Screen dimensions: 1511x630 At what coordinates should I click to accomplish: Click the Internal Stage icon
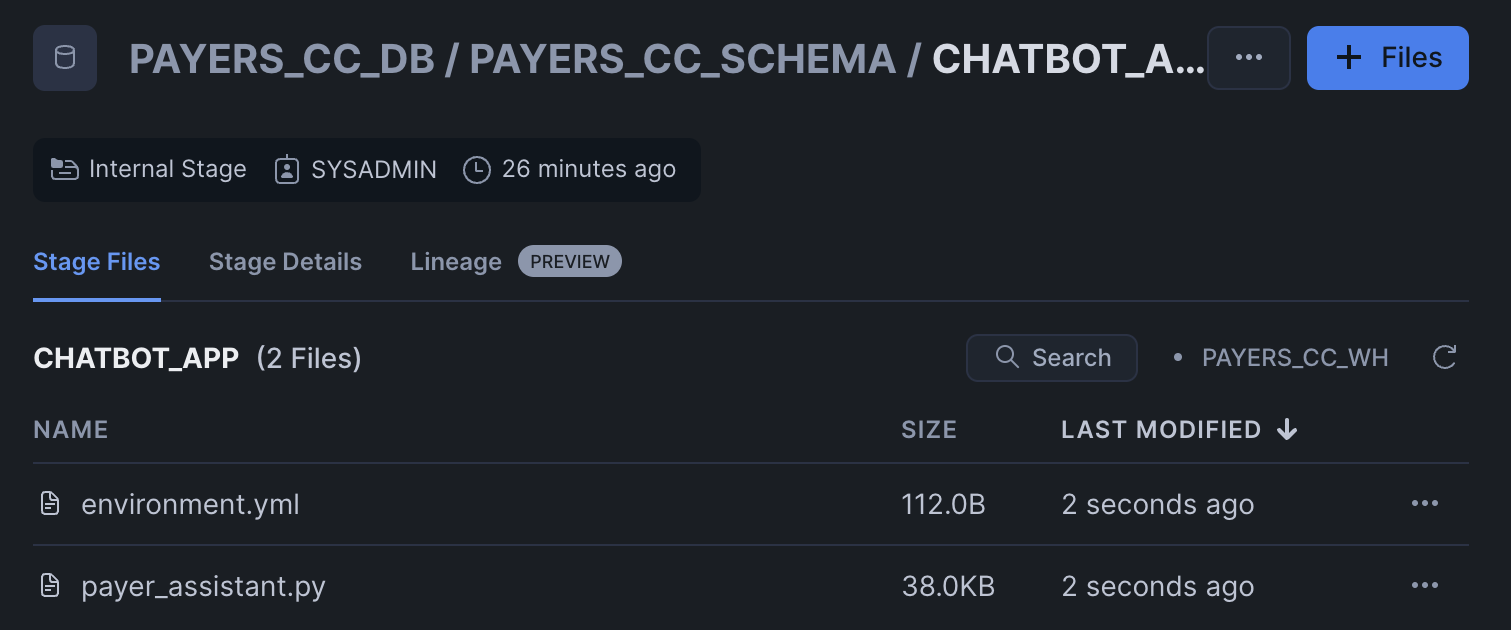click(65, 170)
